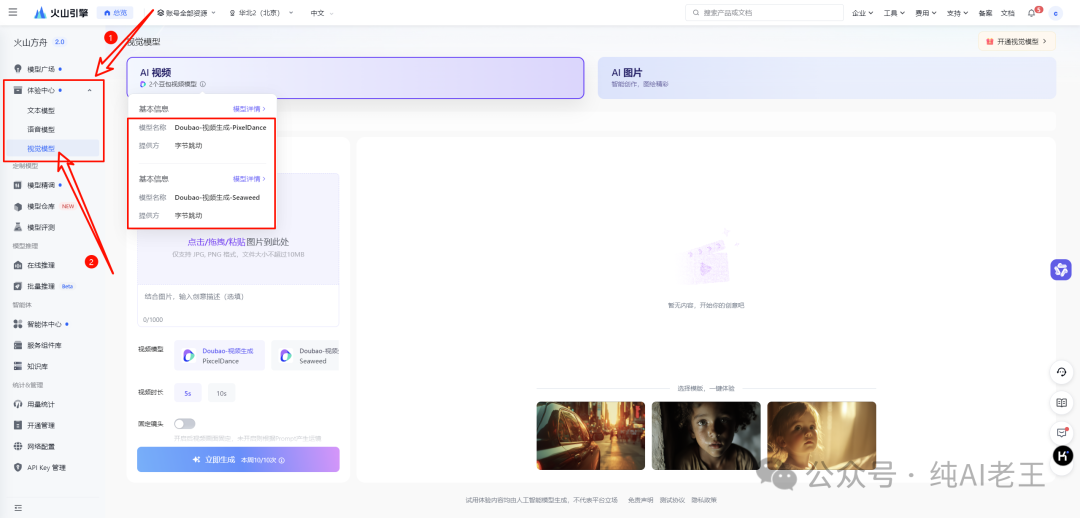Open the 企业 menu
1080x518 pixels.
click(x=862, y=13)
